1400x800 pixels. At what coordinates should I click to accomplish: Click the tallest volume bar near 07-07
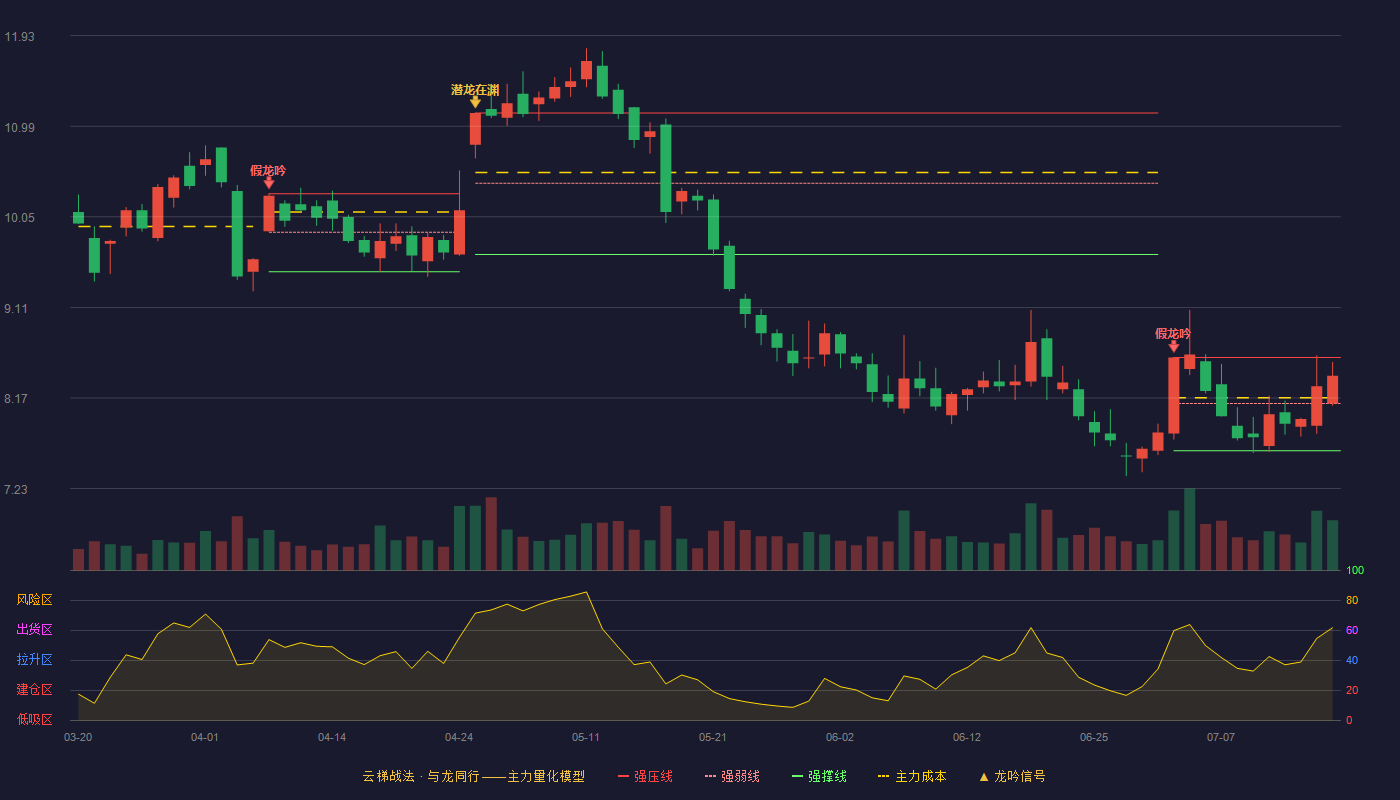(1190, 529)
